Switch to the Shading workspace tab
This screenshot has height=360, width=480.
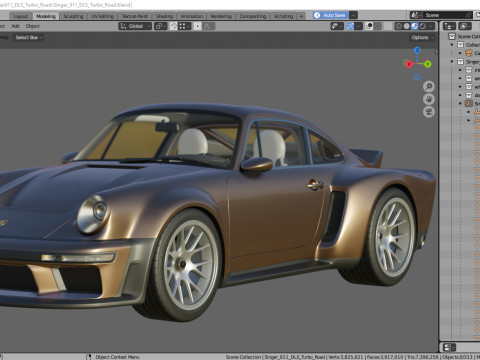coord(164,16)
